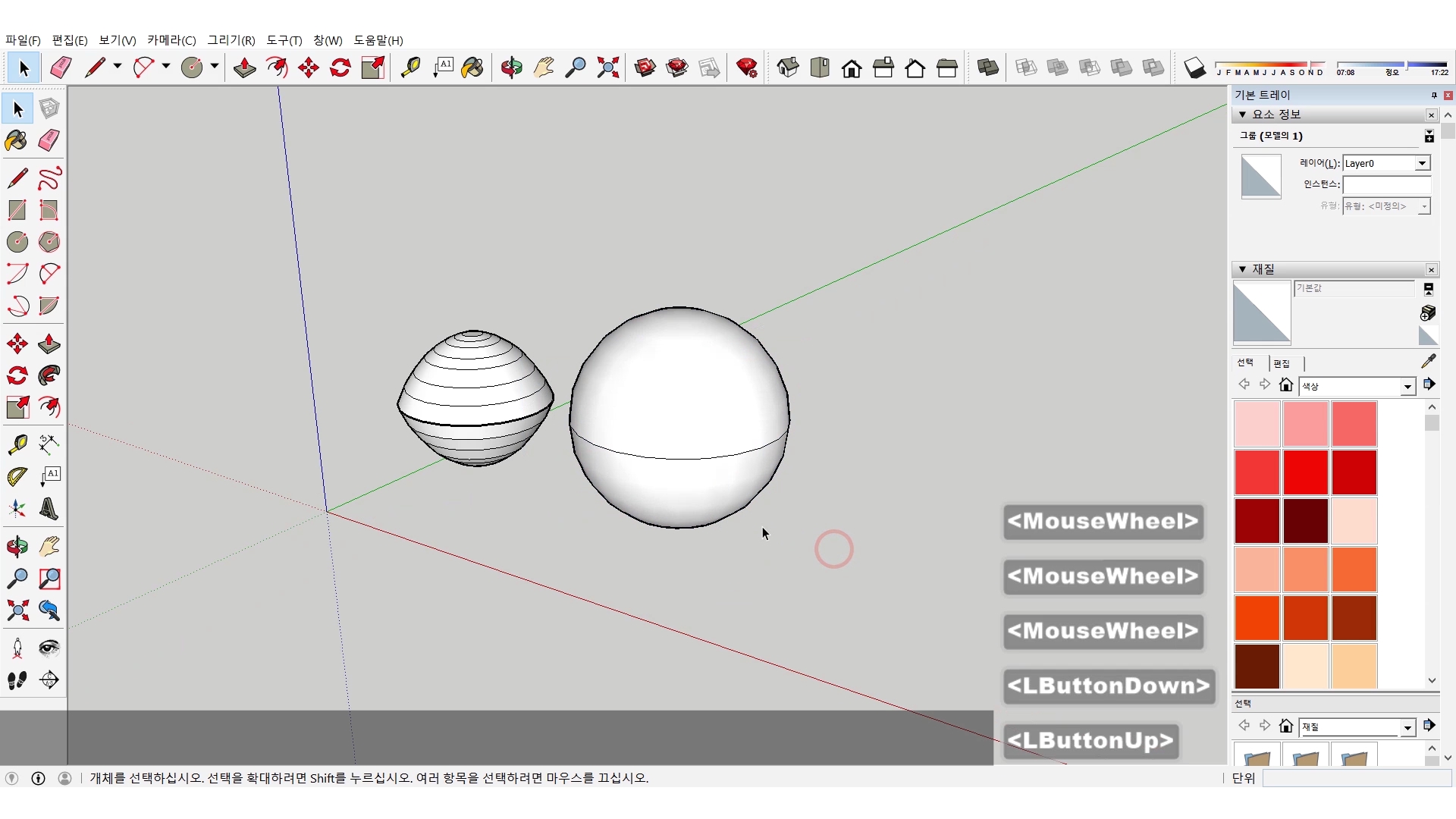The height and width of the screenshot is (819, 1456).
Task: Click the create material button
Action: pyautogui.click(x=1427, y=313)
